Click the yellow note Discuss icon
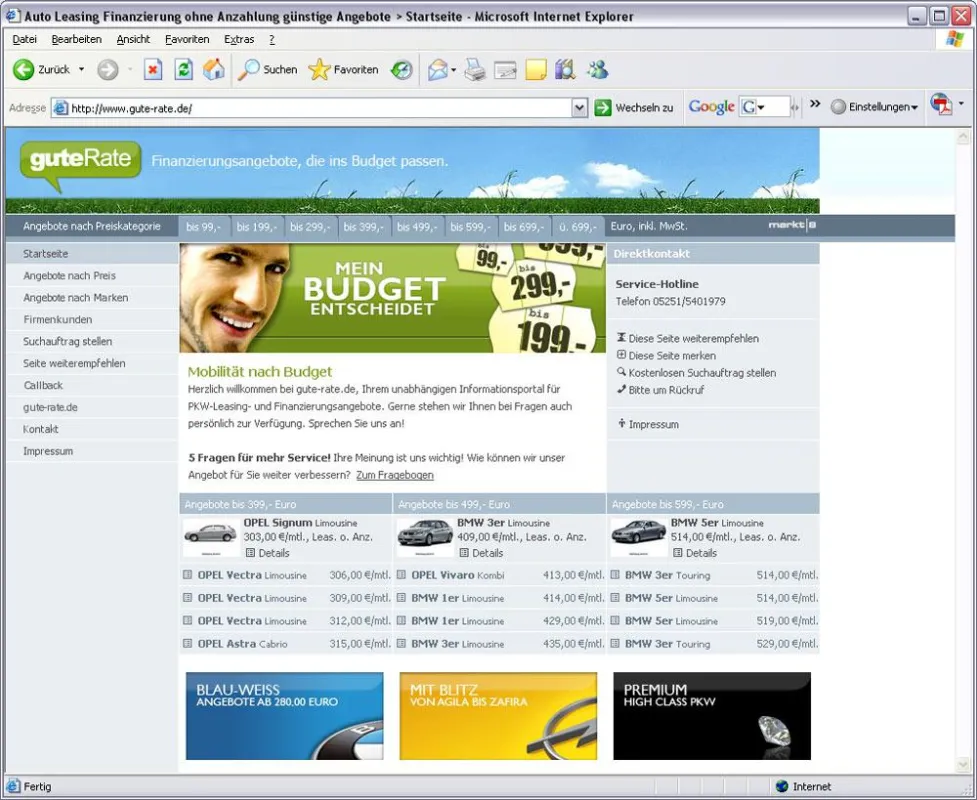 [536, 69]
